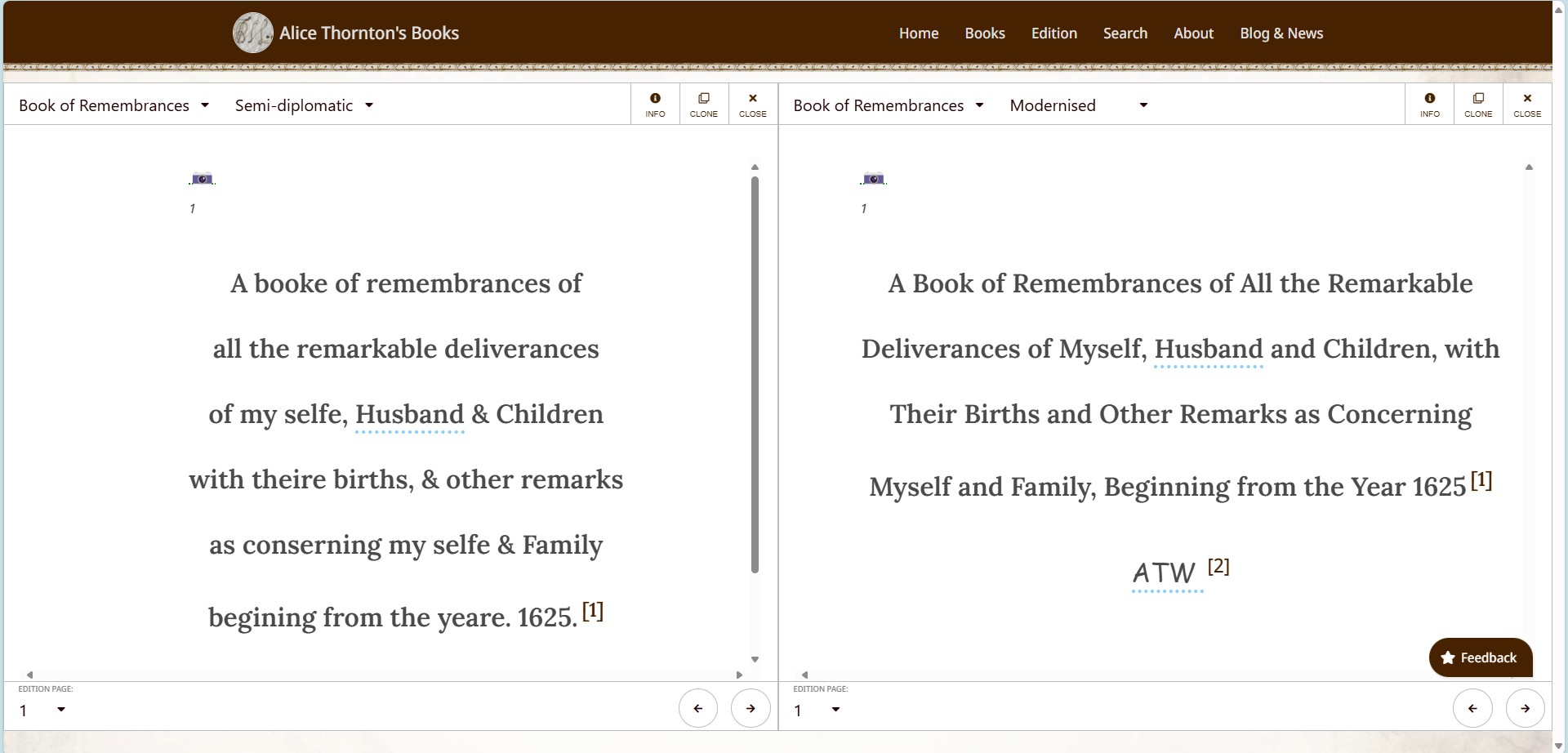Open INFO in the Semi-diplomatic pane
This screenshot has width=1568, height=753.
pos(655,105)
